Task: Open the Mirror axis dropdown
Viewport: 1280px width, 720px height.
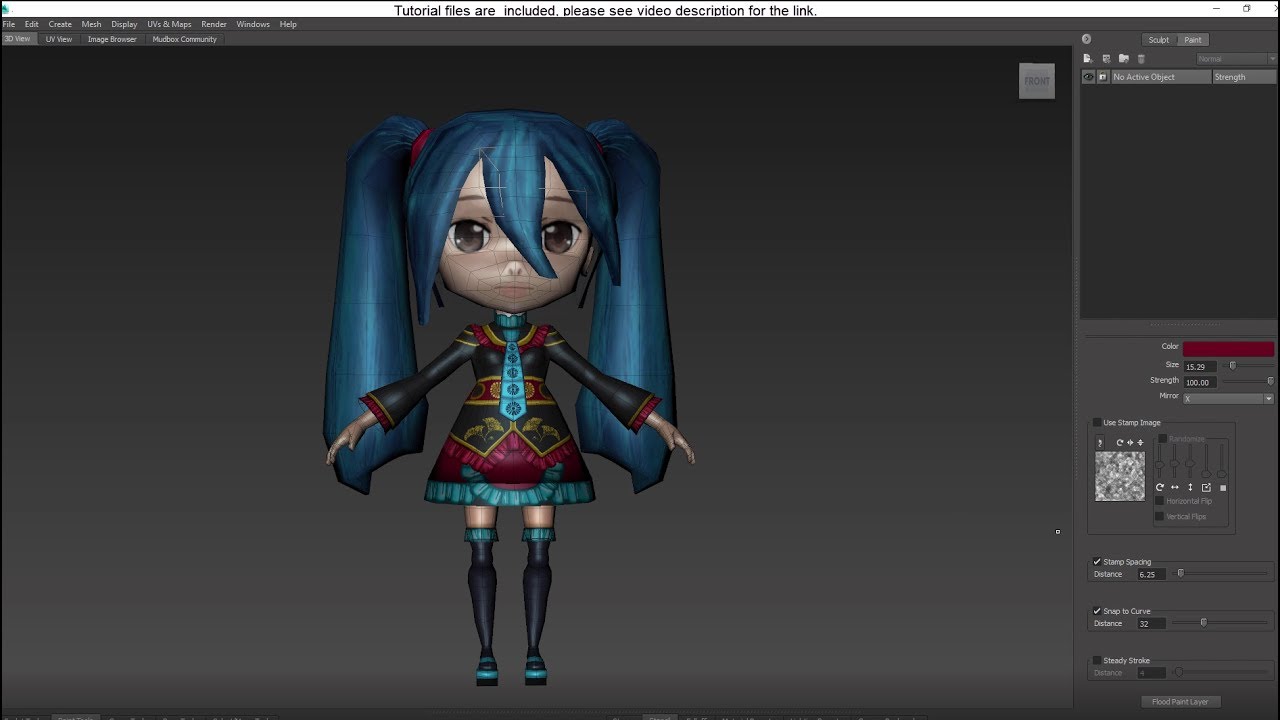Action: (x=1268, y=397)
